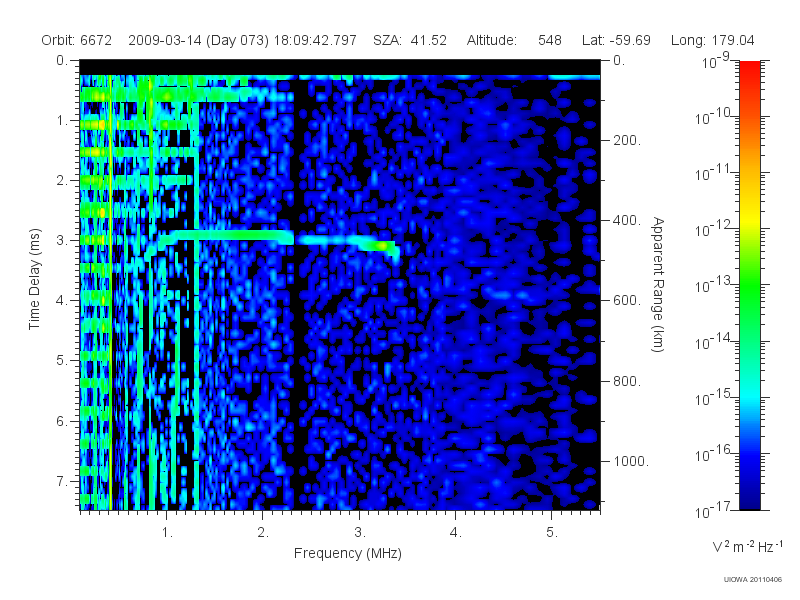
Task: Click apparent range tick label '200.'
Action: pos(627,140)
